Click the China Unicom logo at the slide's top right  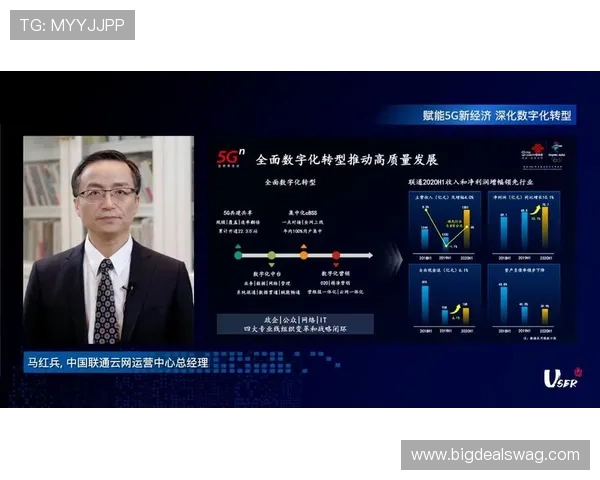[532, 151]
